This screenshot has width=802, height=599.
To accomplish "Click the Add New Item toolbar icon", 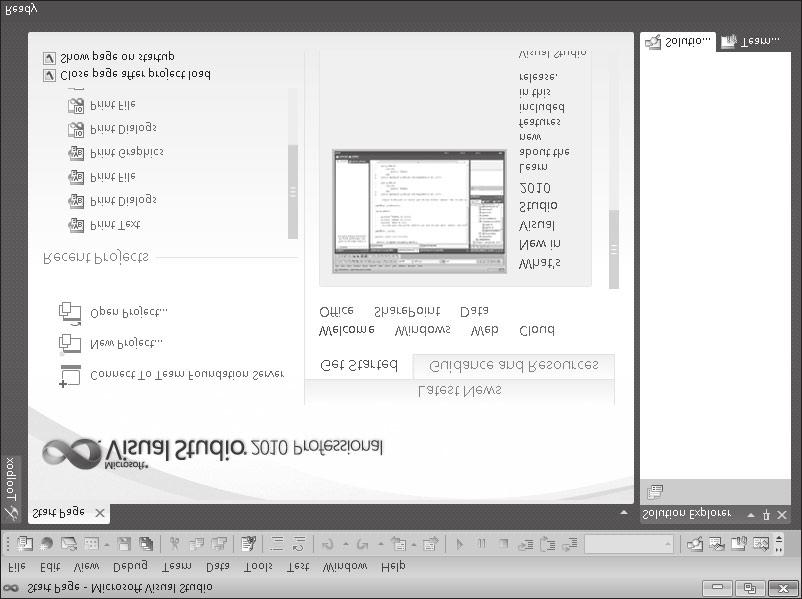I will click(92, 544).
